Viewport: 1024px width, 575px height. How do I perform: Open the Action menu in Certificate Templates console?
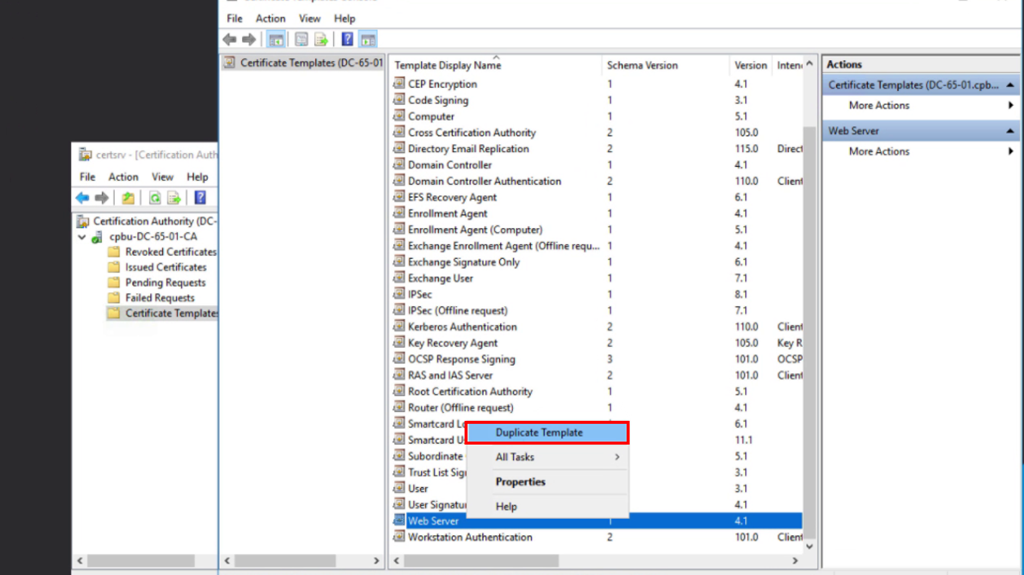tap(270, 18)
